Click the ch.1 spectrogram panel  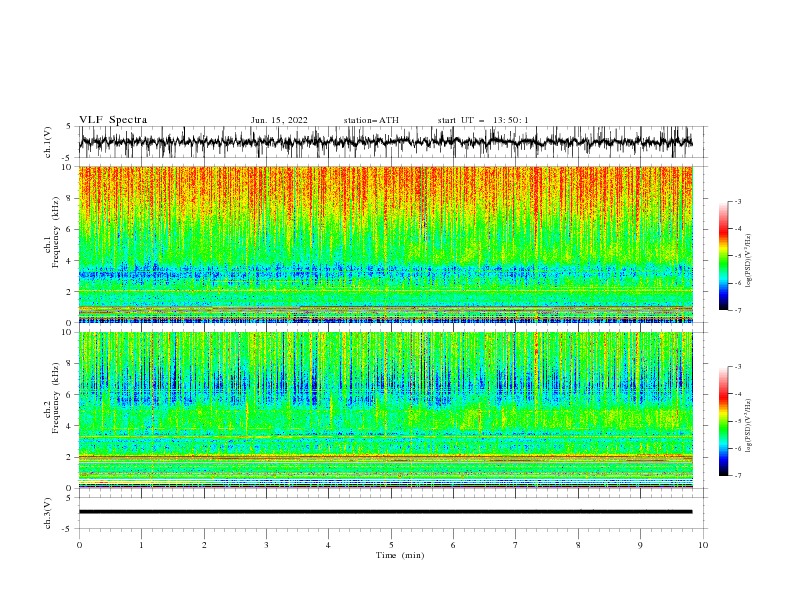386,244
